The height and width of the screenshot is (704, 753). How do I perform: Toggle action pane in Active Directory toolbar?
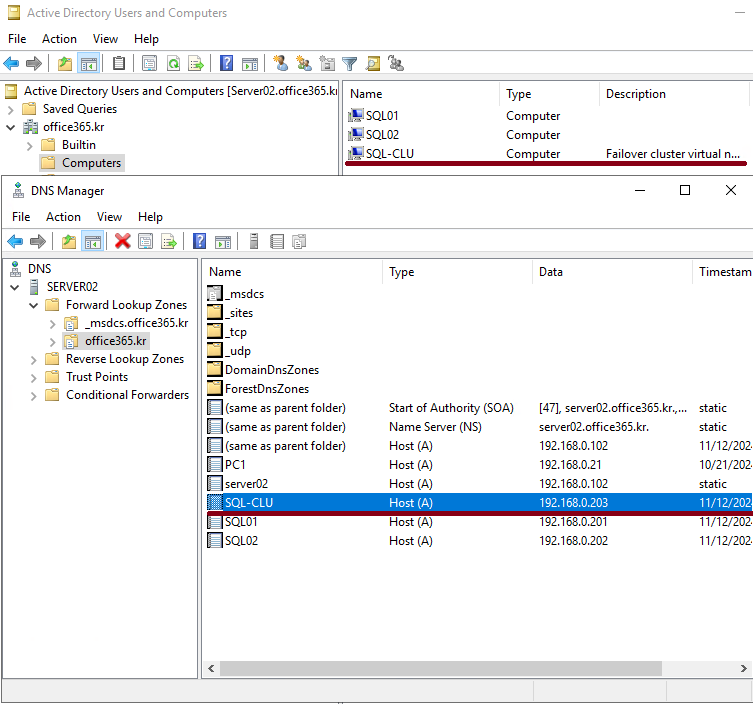[250, 63]
